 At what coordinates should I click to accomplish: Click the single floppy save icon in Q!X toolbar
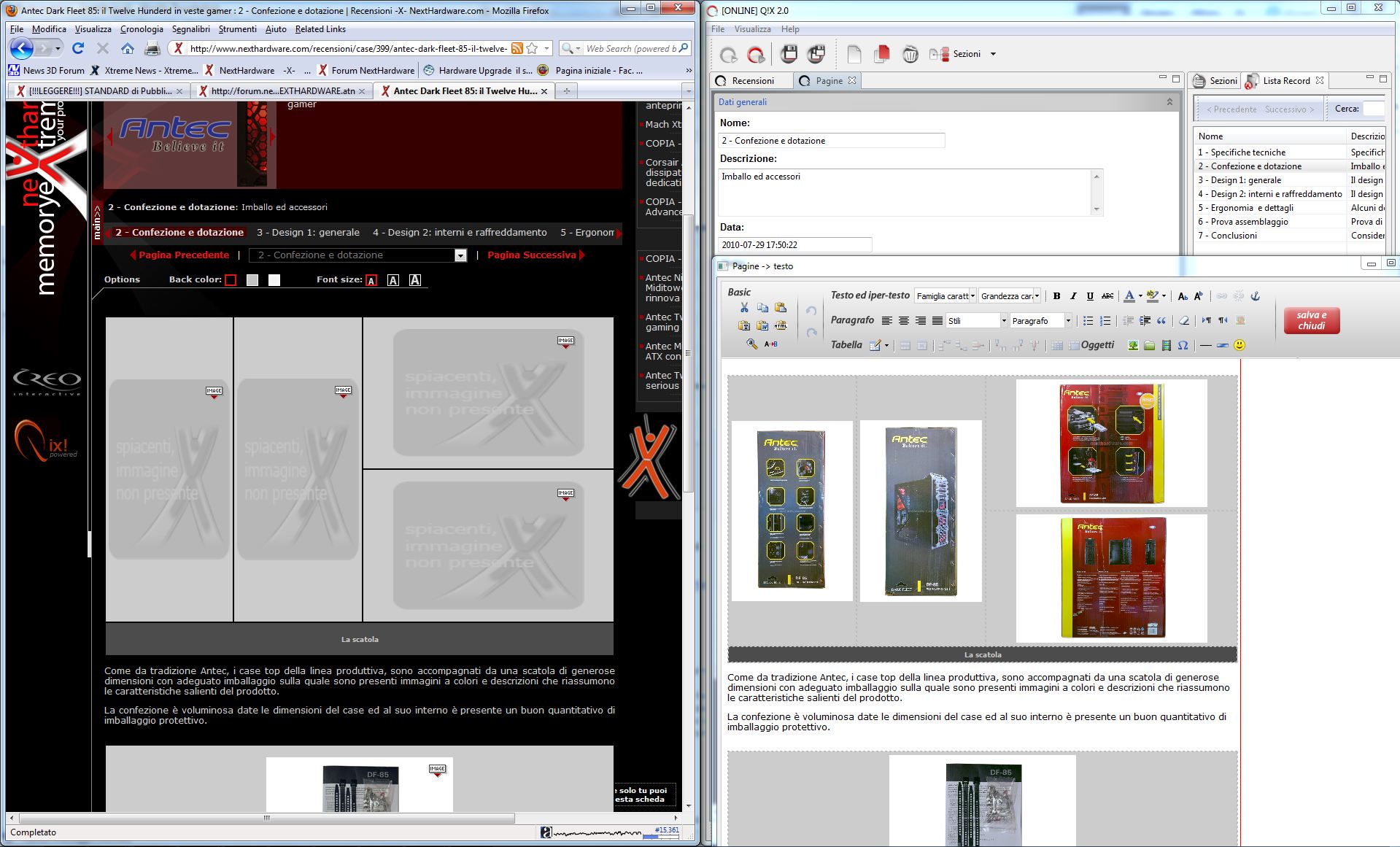click(x=789, y=53)
